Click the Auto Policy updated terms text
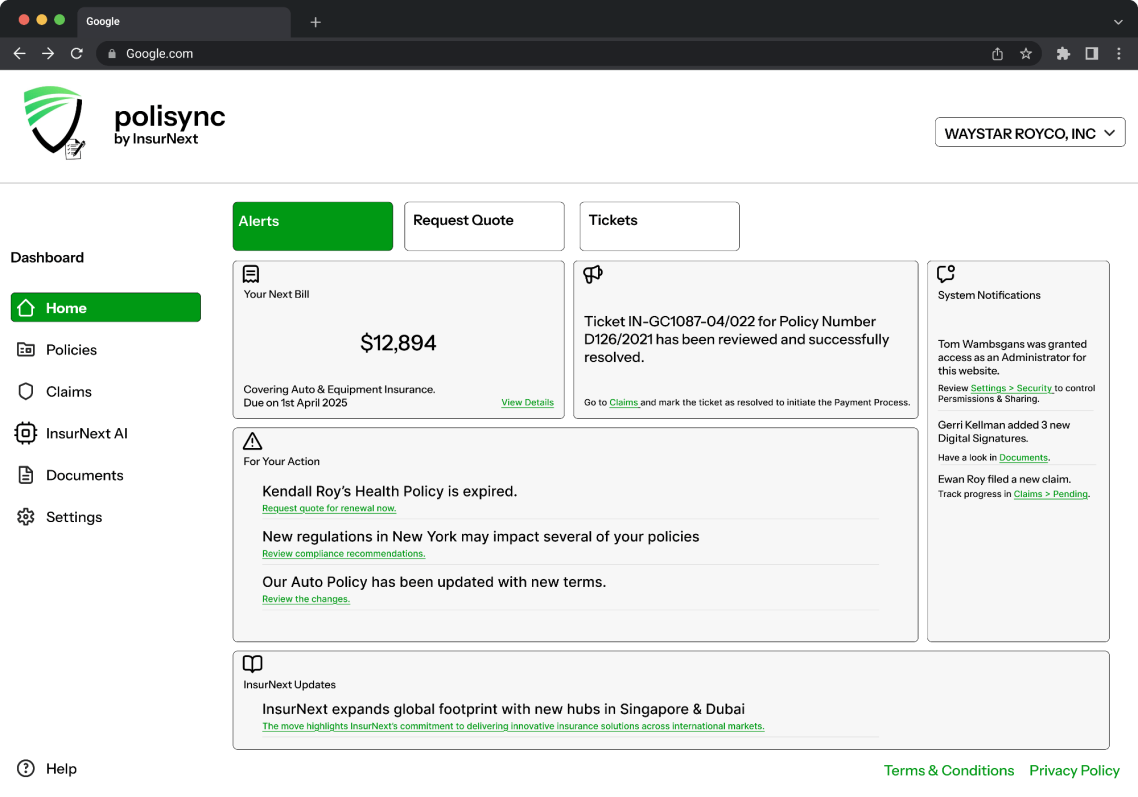Viewport: 1138px width, 797px height. (434, 582)
